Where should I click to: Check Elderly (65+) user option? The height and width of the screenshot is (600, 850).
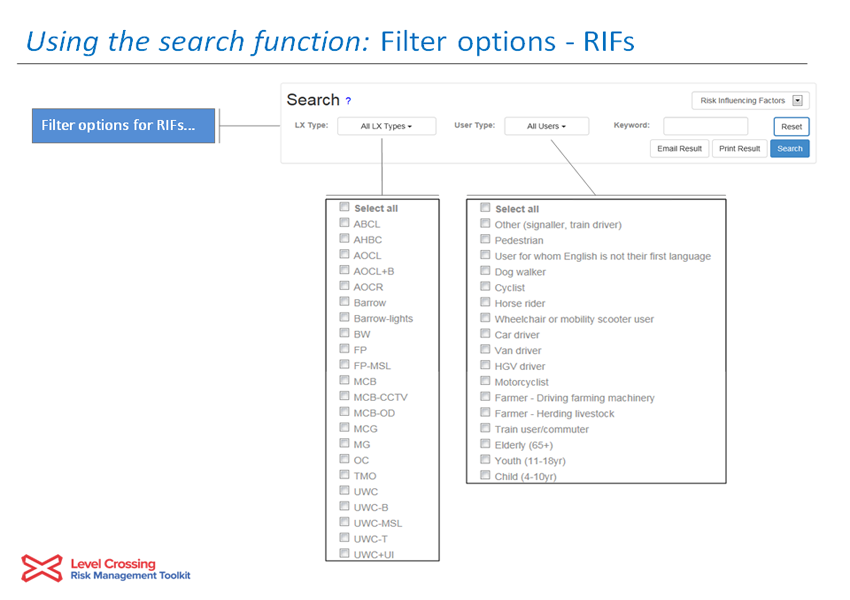pyautogui.click(x=485, y=443)
